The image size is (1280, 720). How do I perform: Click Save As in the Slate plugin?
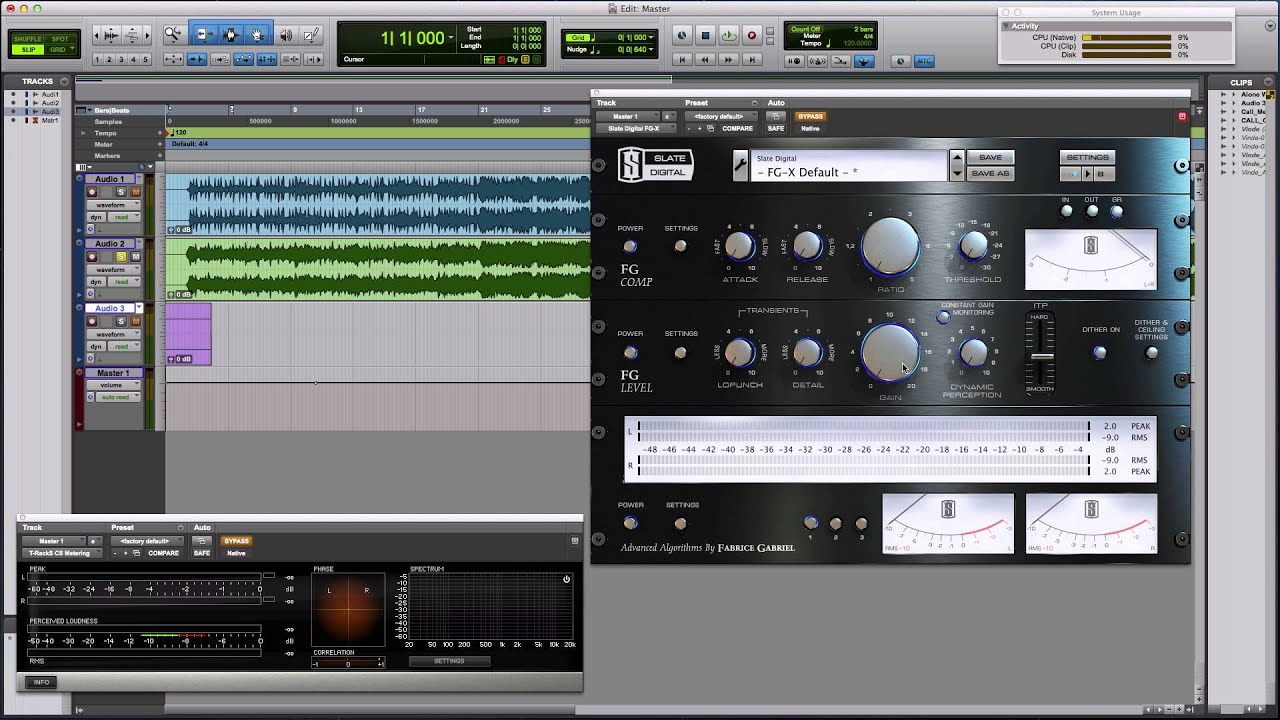[x=990, y=173]
